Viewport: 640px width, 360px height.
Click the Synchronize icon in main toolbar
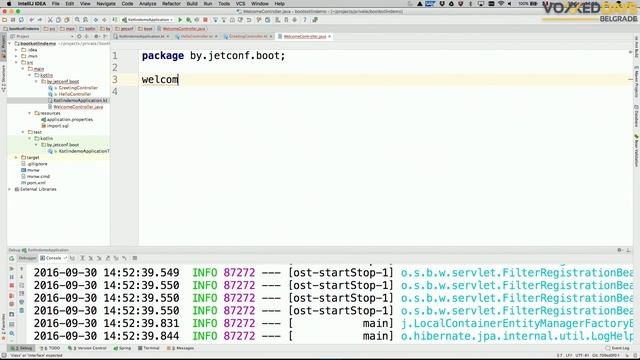pos(21,20)
